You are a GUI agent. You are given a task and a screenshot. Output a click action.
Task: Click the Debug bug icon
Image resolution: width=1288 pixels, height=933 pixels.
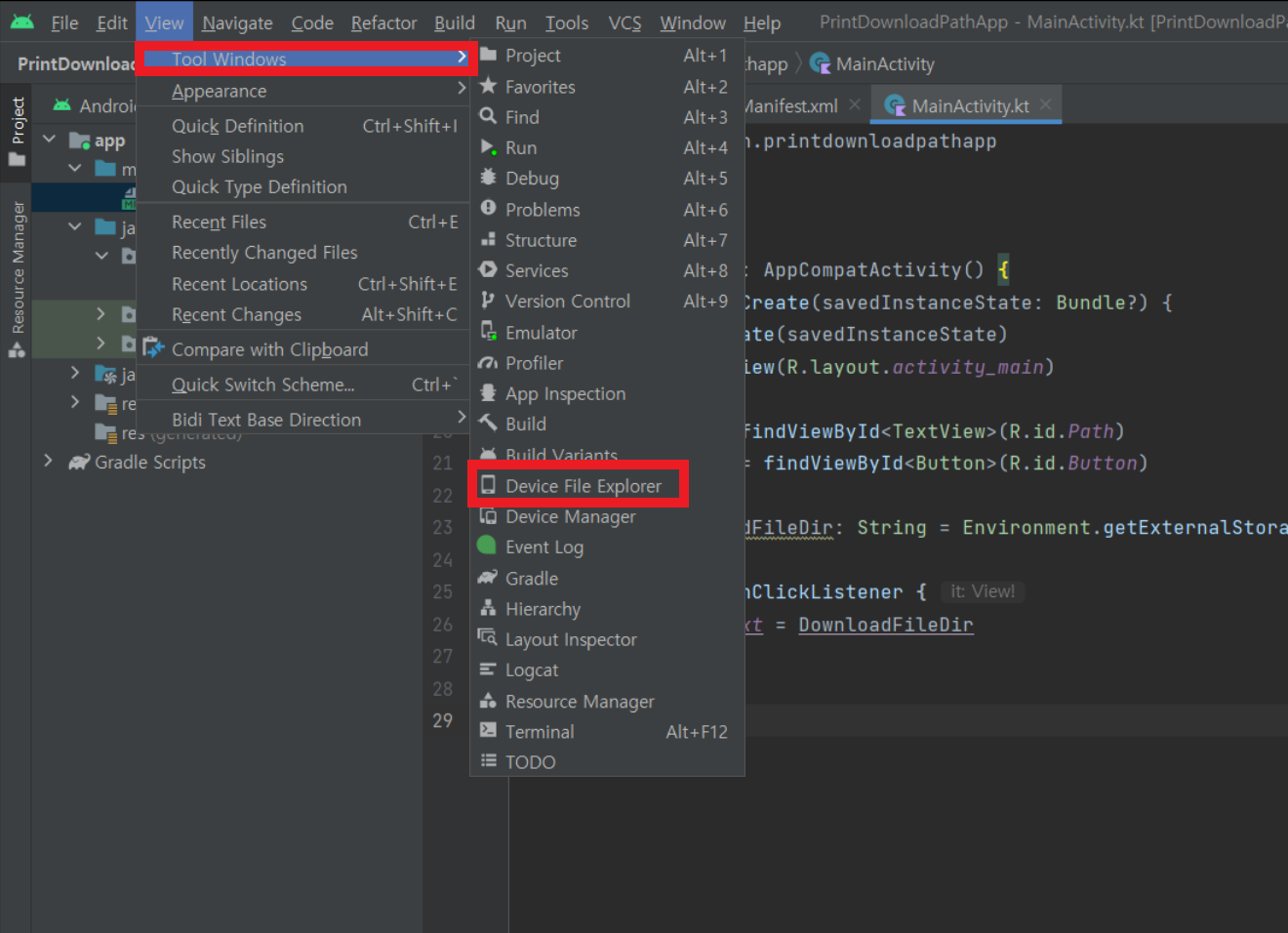(x=488, y=178)
